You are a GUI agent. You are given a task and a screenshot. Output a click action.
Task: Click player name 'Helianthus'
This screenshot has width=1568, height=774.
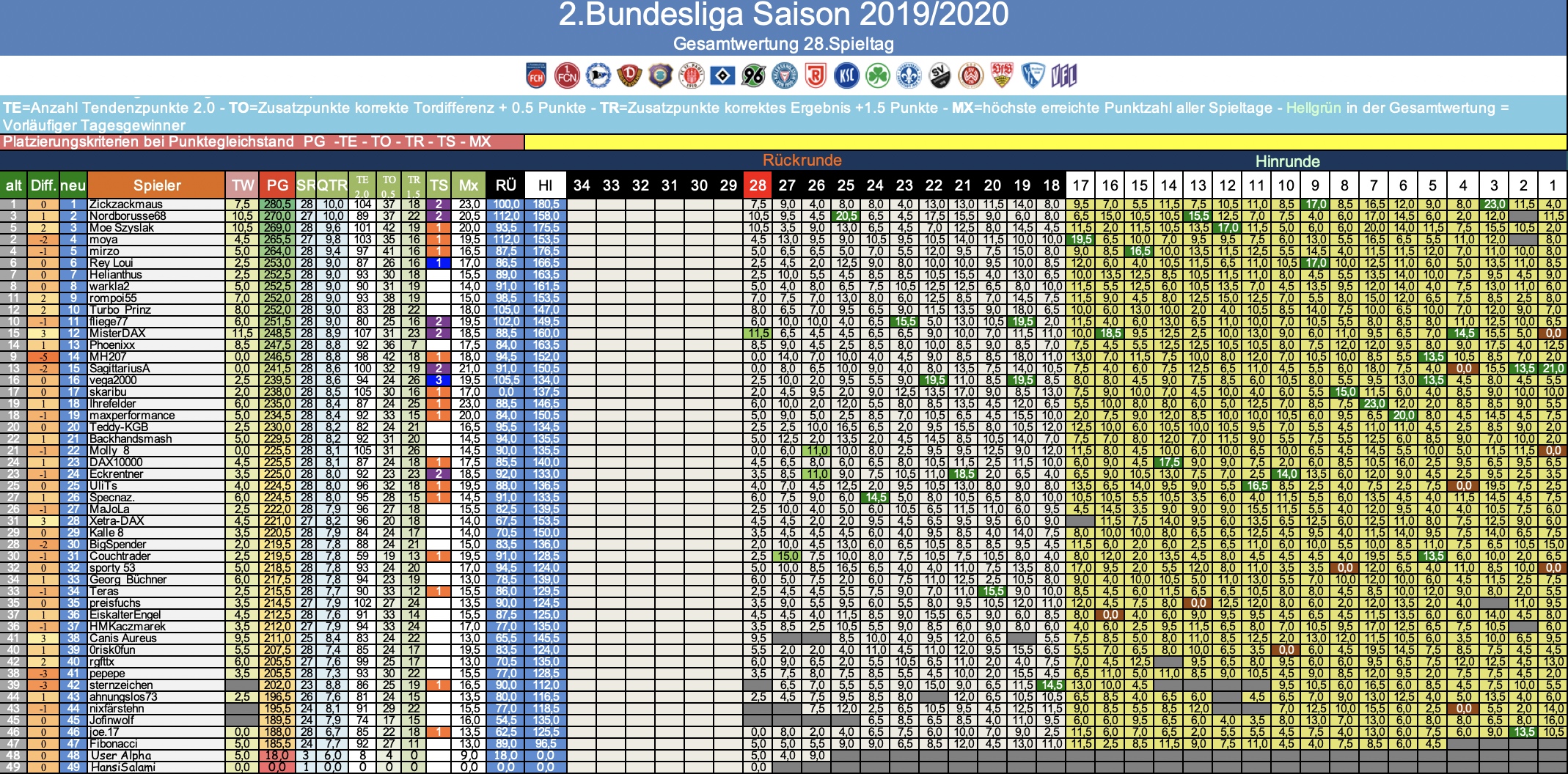pyautogui.click(x=115, y=275)
